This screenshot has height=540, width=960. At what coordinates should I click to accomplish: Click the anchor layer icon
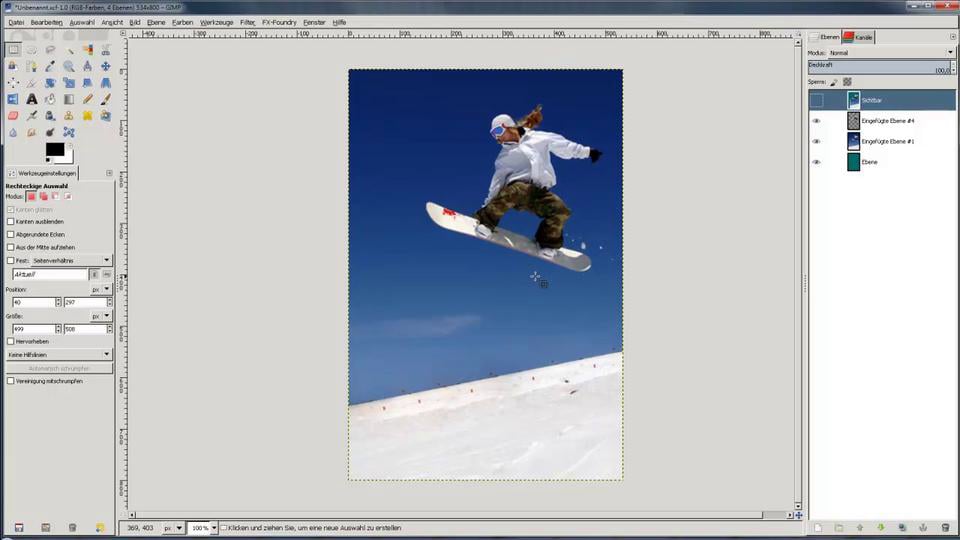click(x=923, y=527)
